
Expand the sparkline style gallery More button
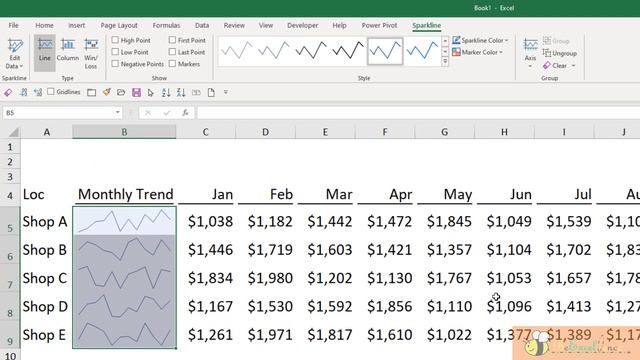pos(445,62)
